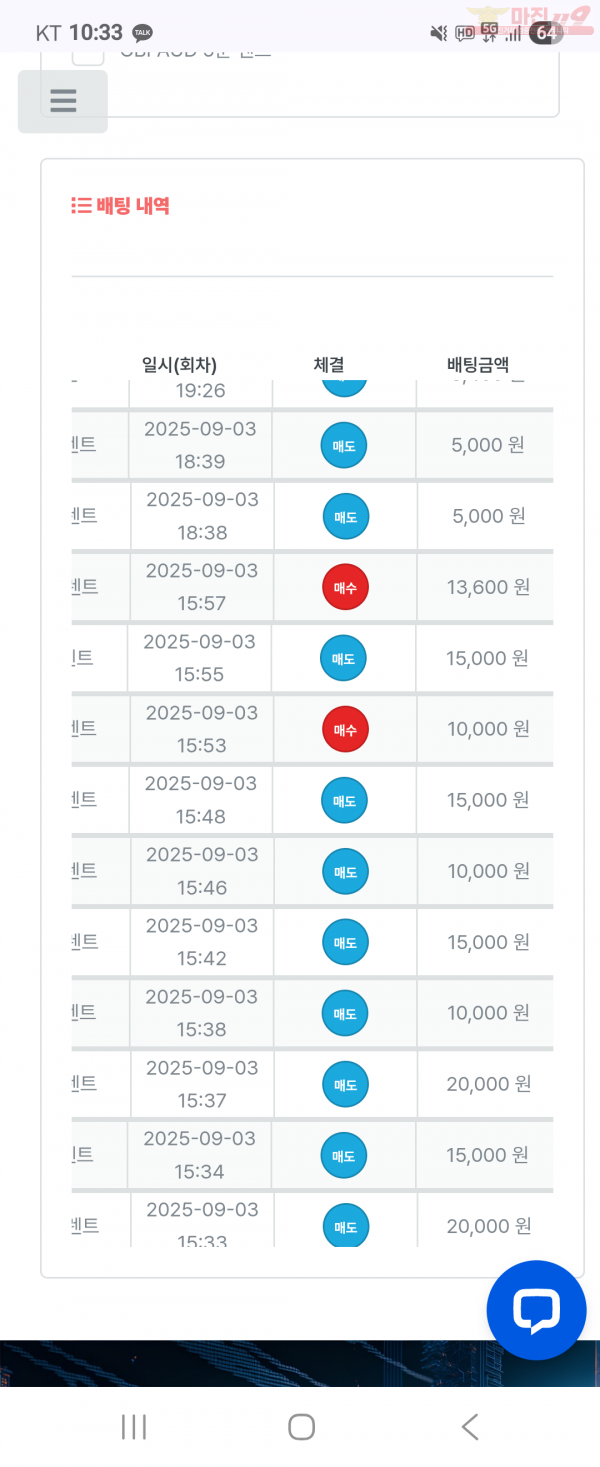The height and width of the screenshot is (1467, 600).
Task: Click the 배팅금액 column header
Action: tap(478, 365)
